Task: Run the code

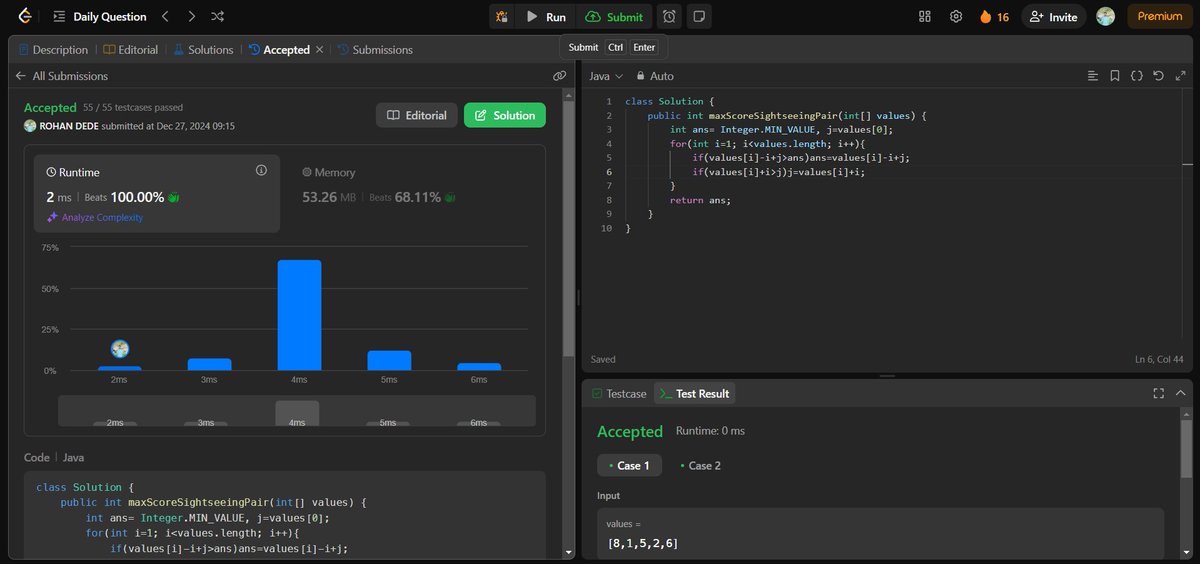Action: [546, 17]
